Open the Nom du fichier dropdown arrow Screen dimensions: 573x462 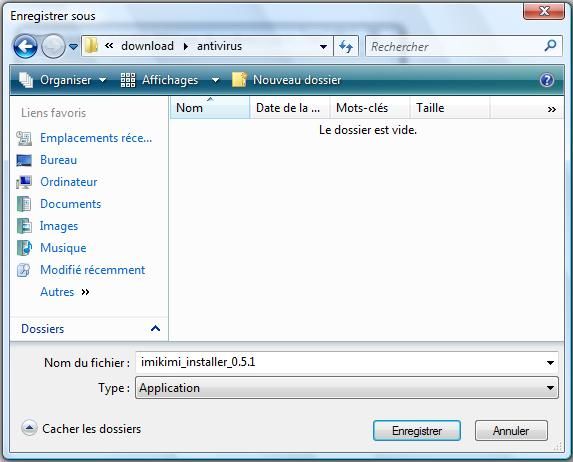[x=550, y=363]
